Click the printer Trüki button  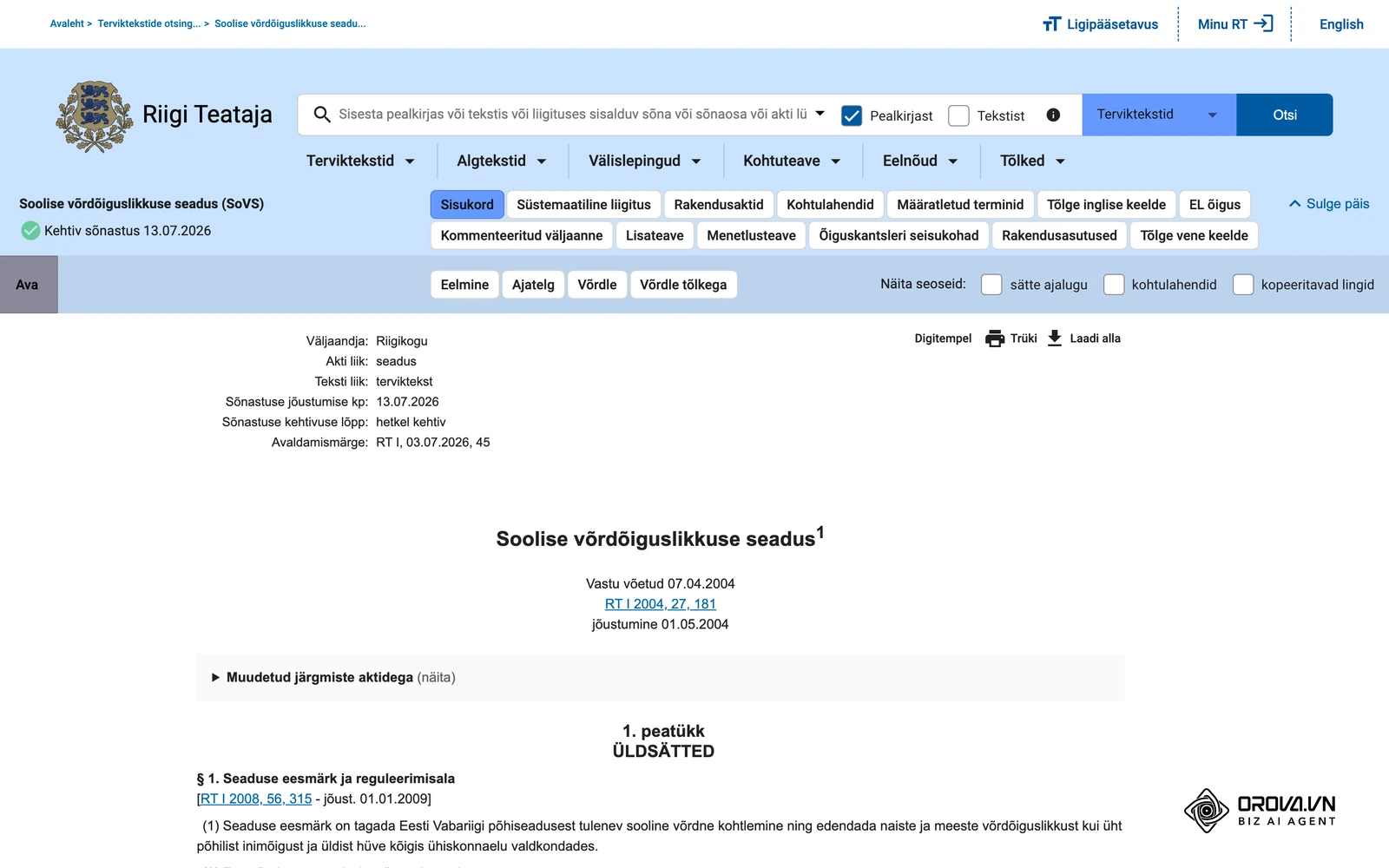(1011, 339)
